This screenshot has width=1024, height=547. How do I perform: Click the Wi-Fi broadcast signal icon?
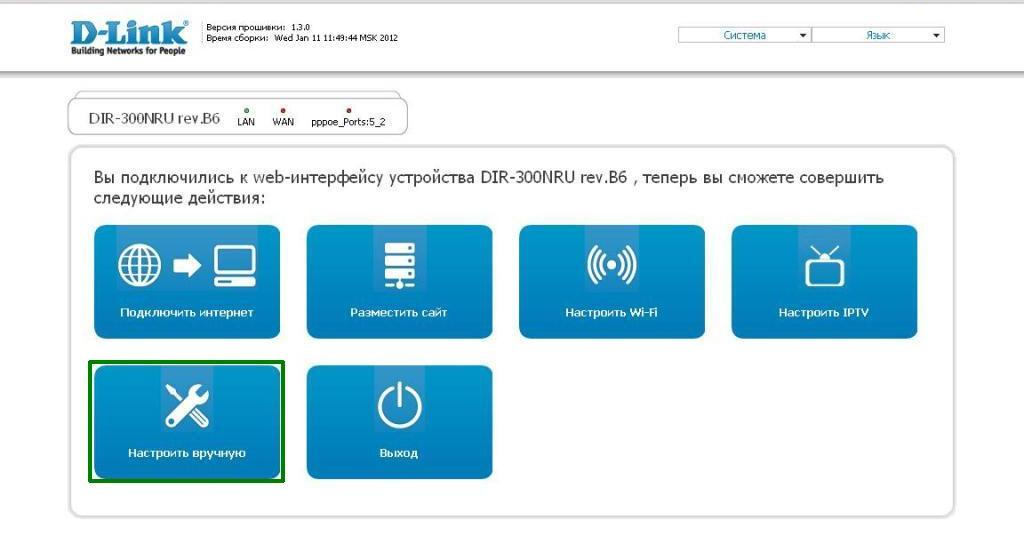611,265
